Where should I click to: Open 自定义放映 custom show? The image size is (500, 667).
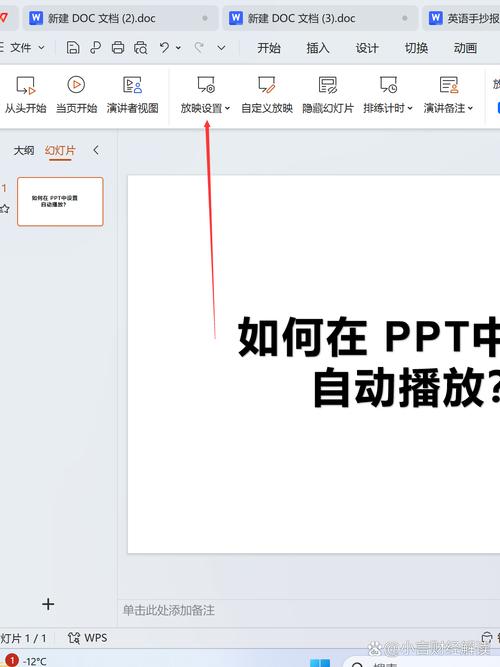(x=267, y=95)
